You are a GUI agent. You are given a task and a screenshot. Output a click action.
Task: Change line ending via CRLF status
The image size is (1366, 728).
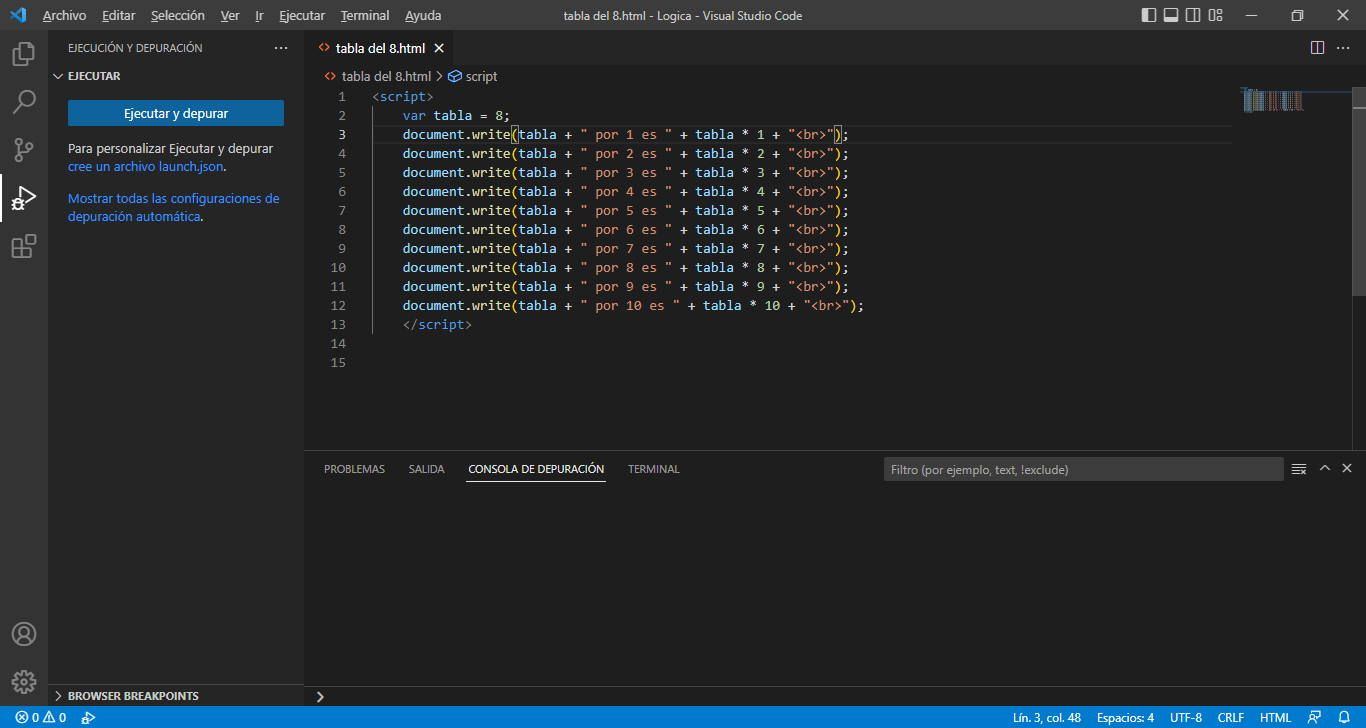(x=1231, y=718)
